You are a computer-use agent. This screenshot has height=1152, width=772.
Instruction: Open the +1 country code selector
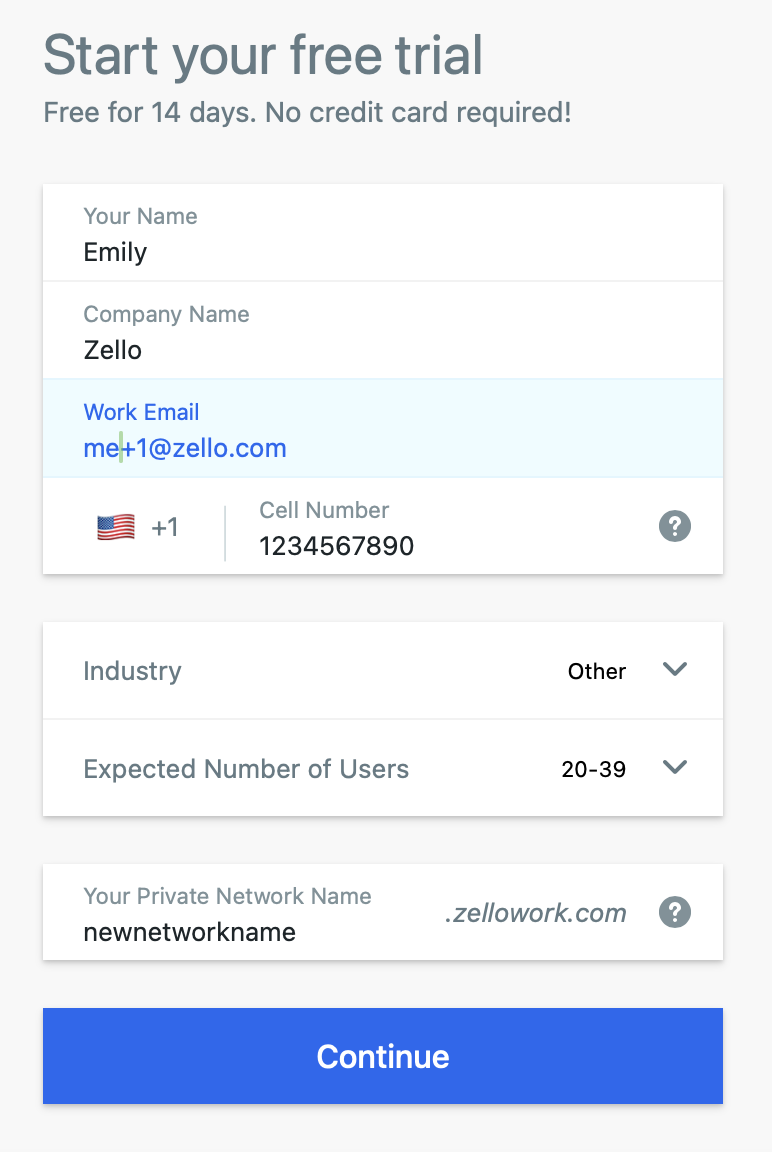(138, 528)
